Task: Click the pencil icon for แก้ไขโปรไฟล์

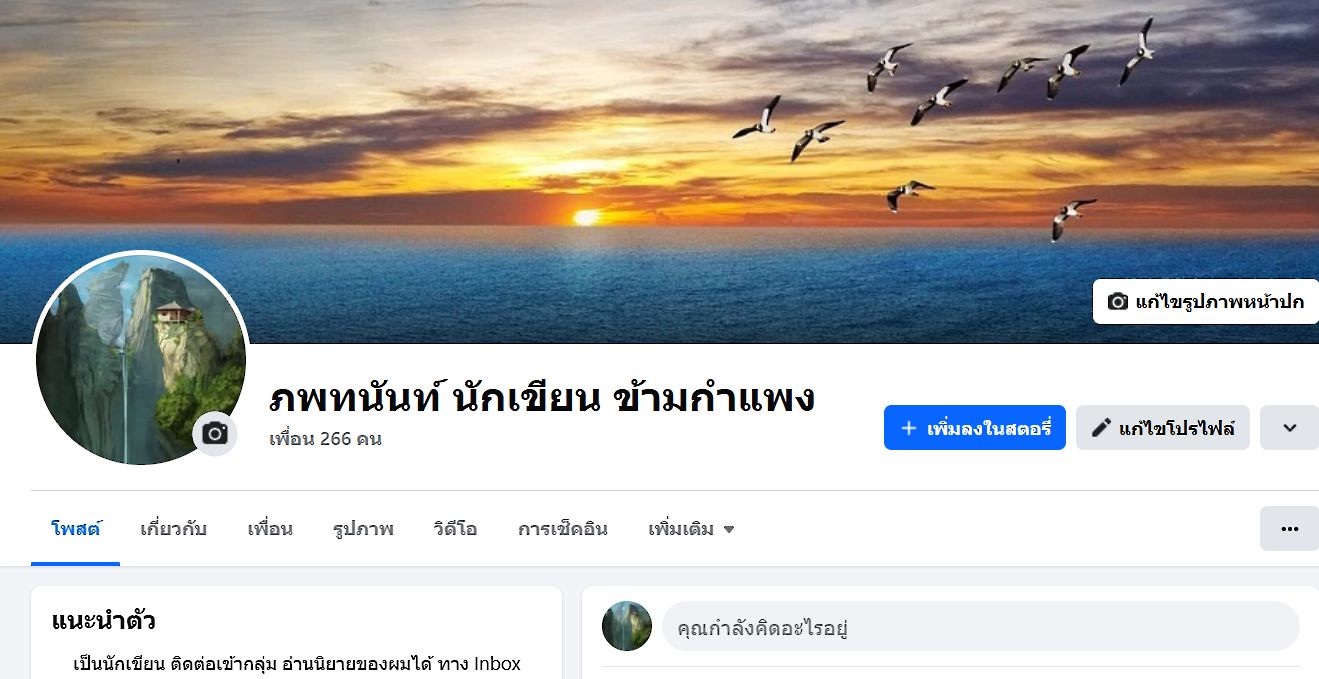Action: tap(1101, 428)
